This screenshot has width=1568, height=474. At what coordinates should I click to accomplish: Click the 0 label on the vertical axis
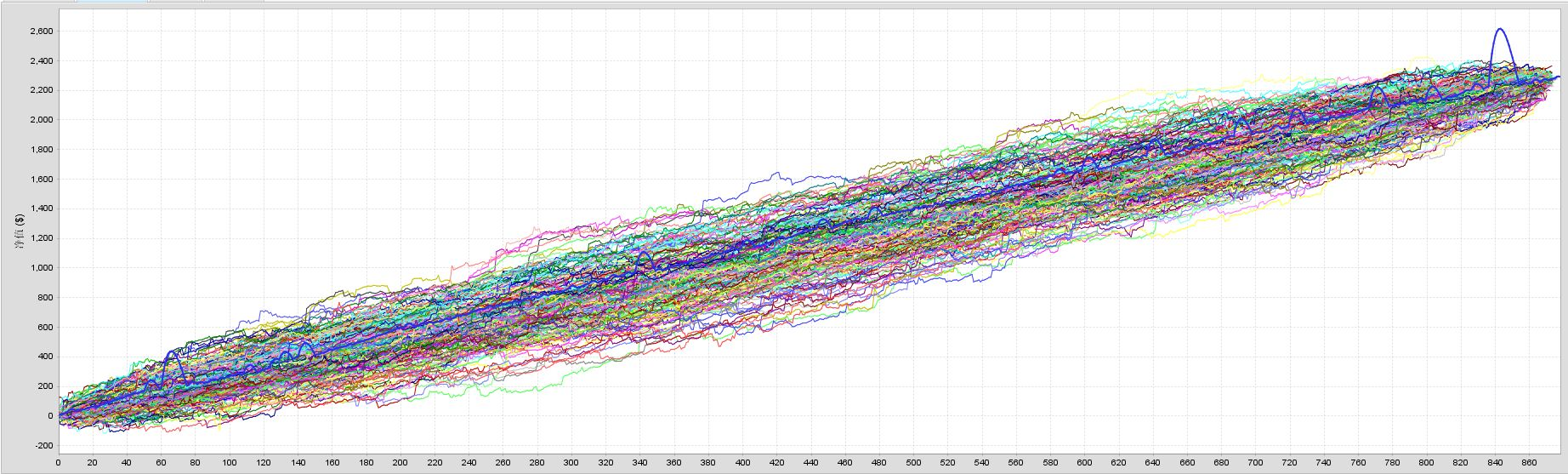click(x=50, y=416)
